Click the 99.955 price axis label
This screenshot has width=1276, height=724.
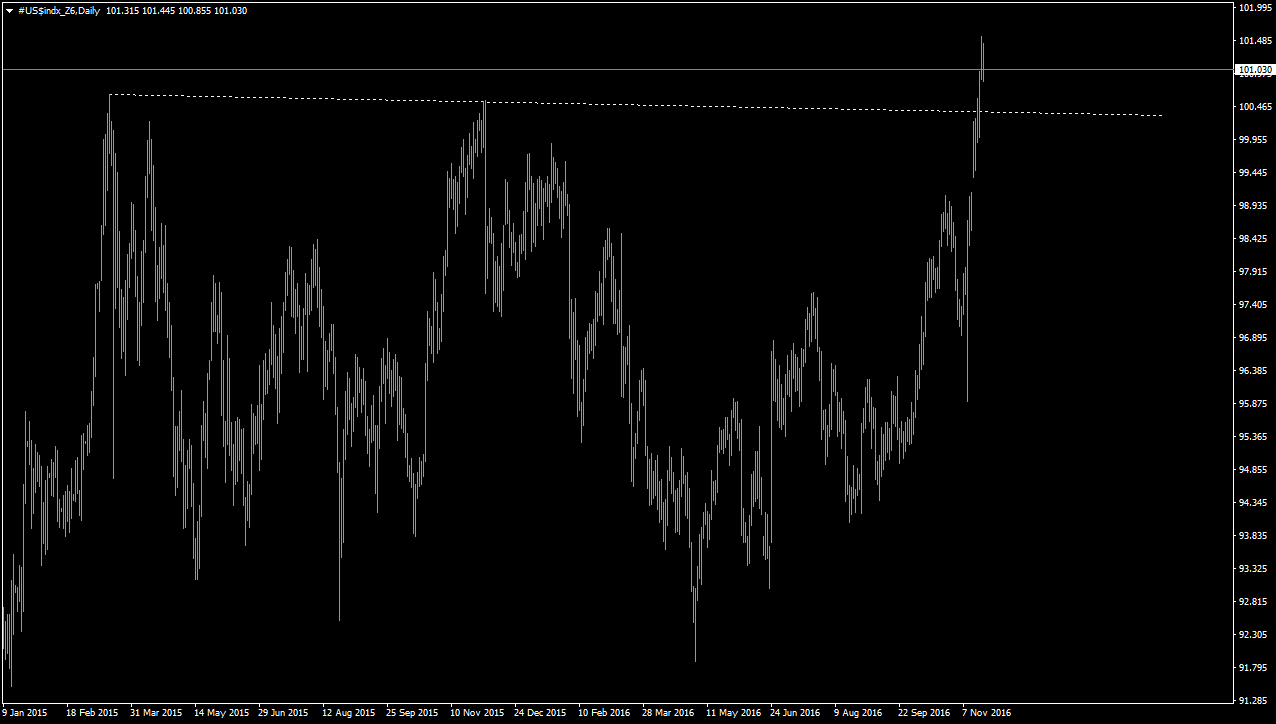(x=1255, y=140)
